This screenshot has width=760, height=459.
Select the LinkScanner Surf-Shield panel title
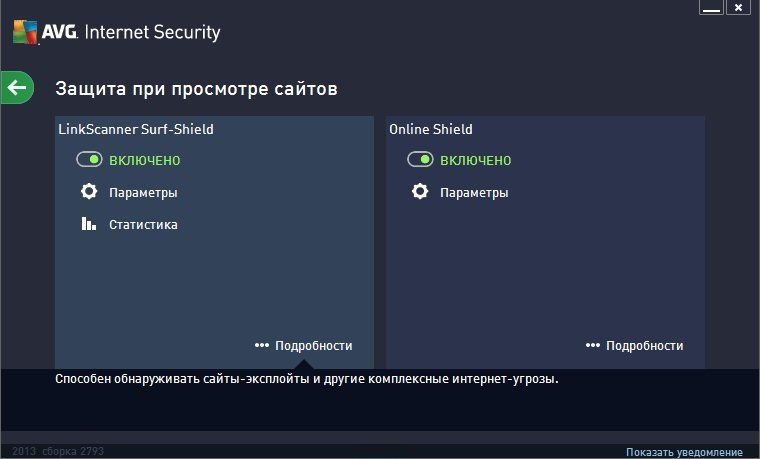point(136,129)
